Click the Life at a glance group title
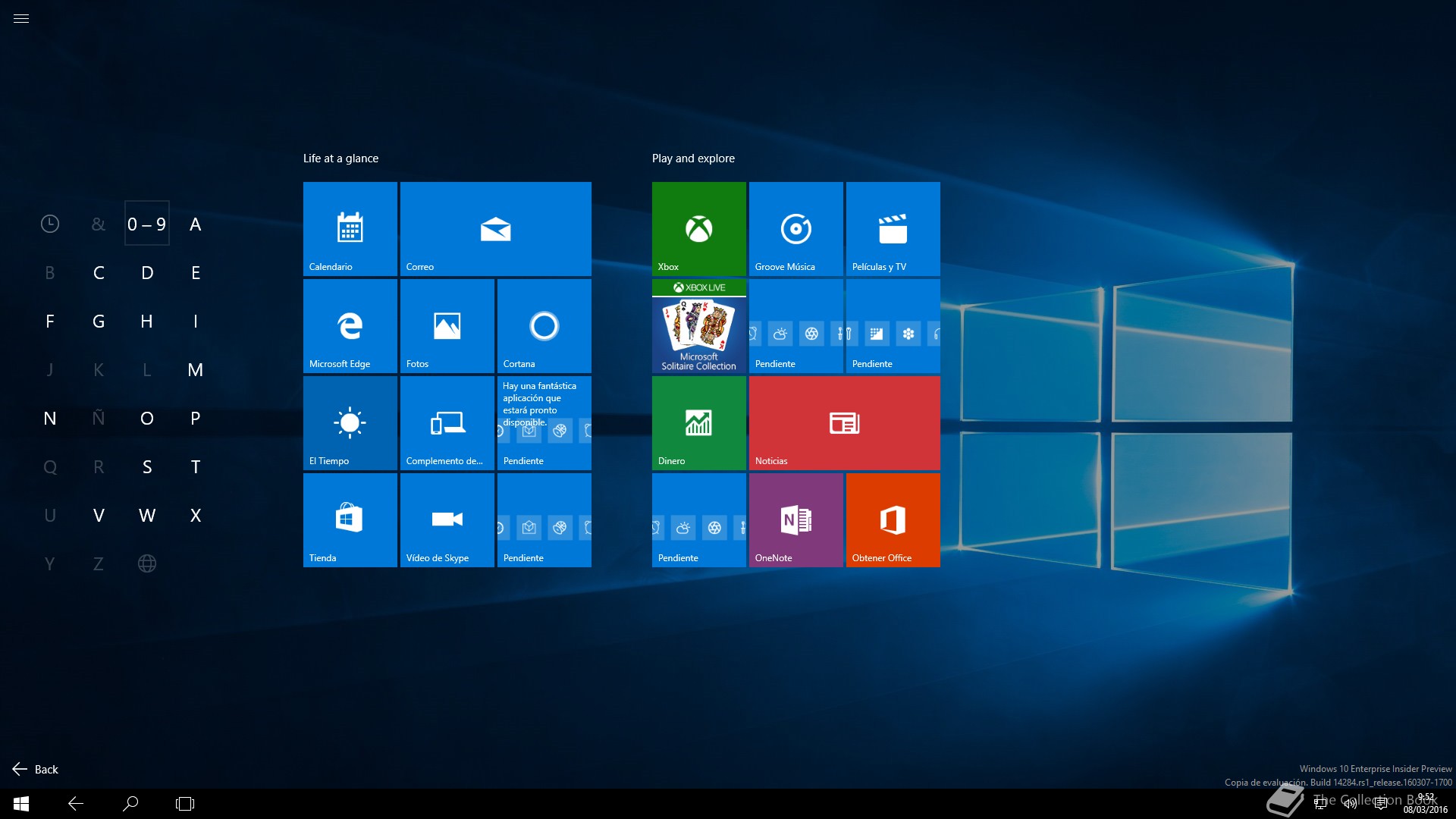The width and height of the screenshot is (1456, 819). 340,158
